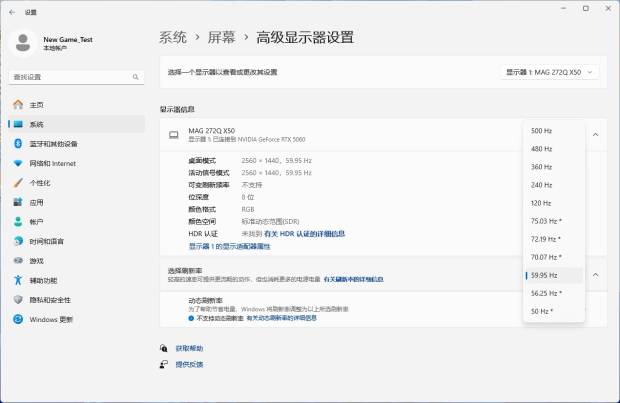Select 500 Hz refresh rate
Image resolution: width=620 pixels, height=403 pixels.
click(x=554, y=131)
